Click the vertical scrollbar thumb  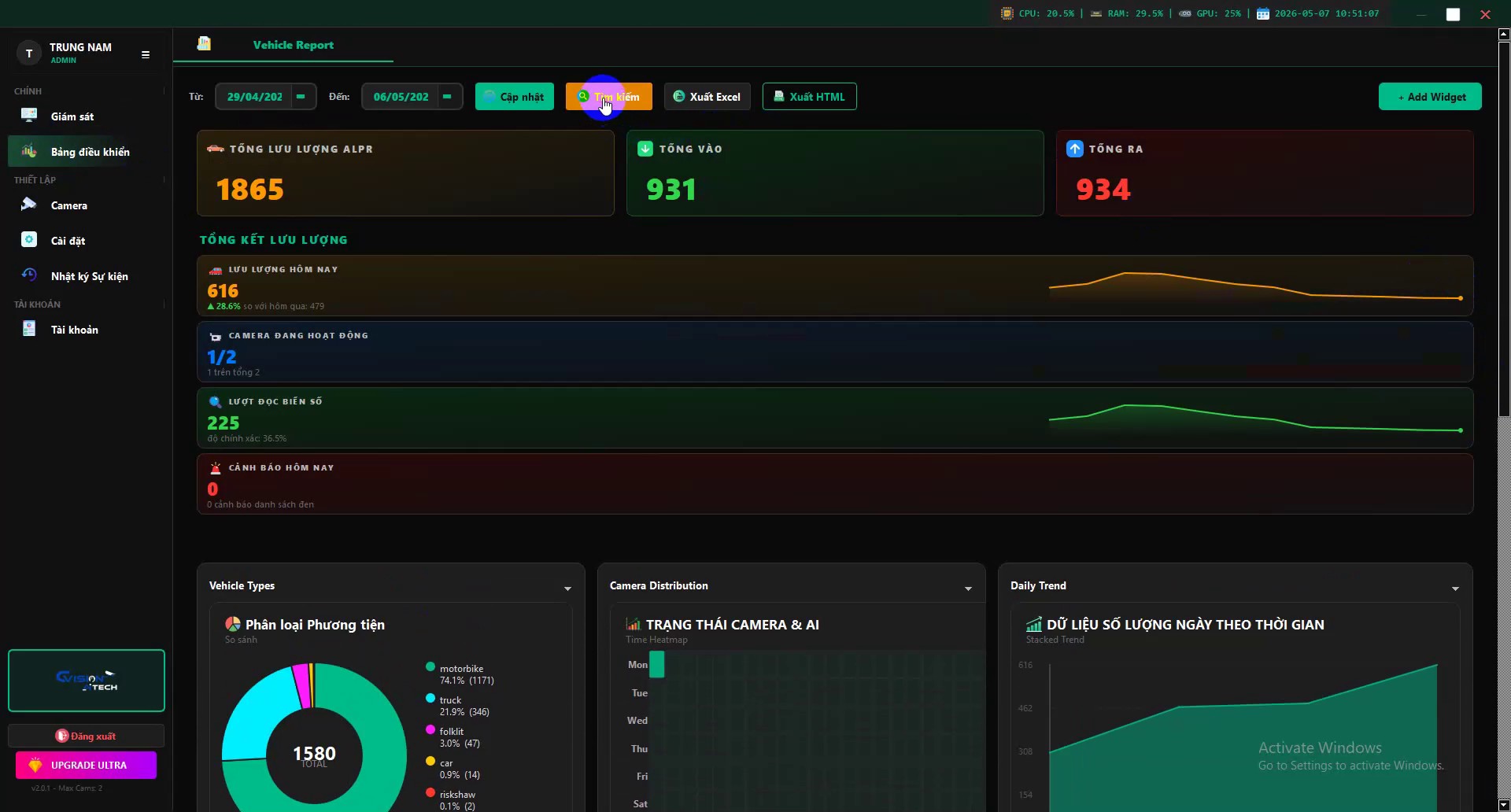1504,228
